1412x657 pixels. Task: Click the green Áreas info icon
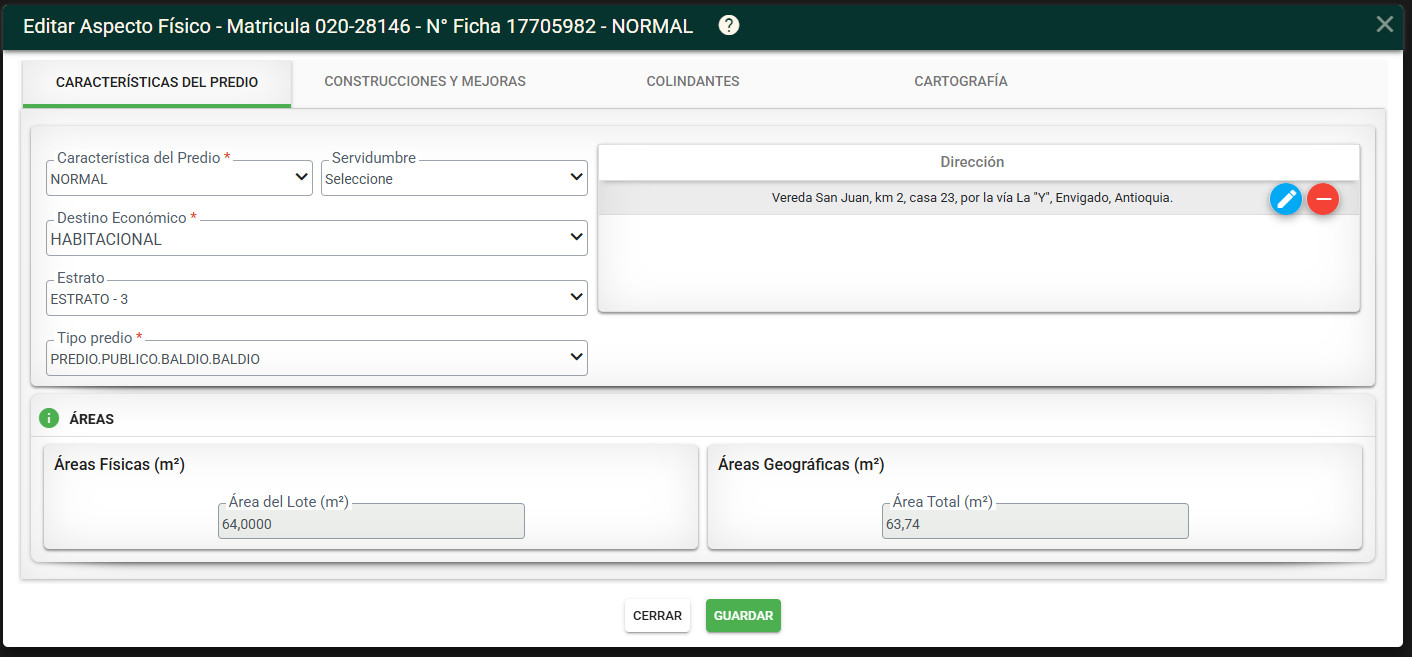click(48, 418)
